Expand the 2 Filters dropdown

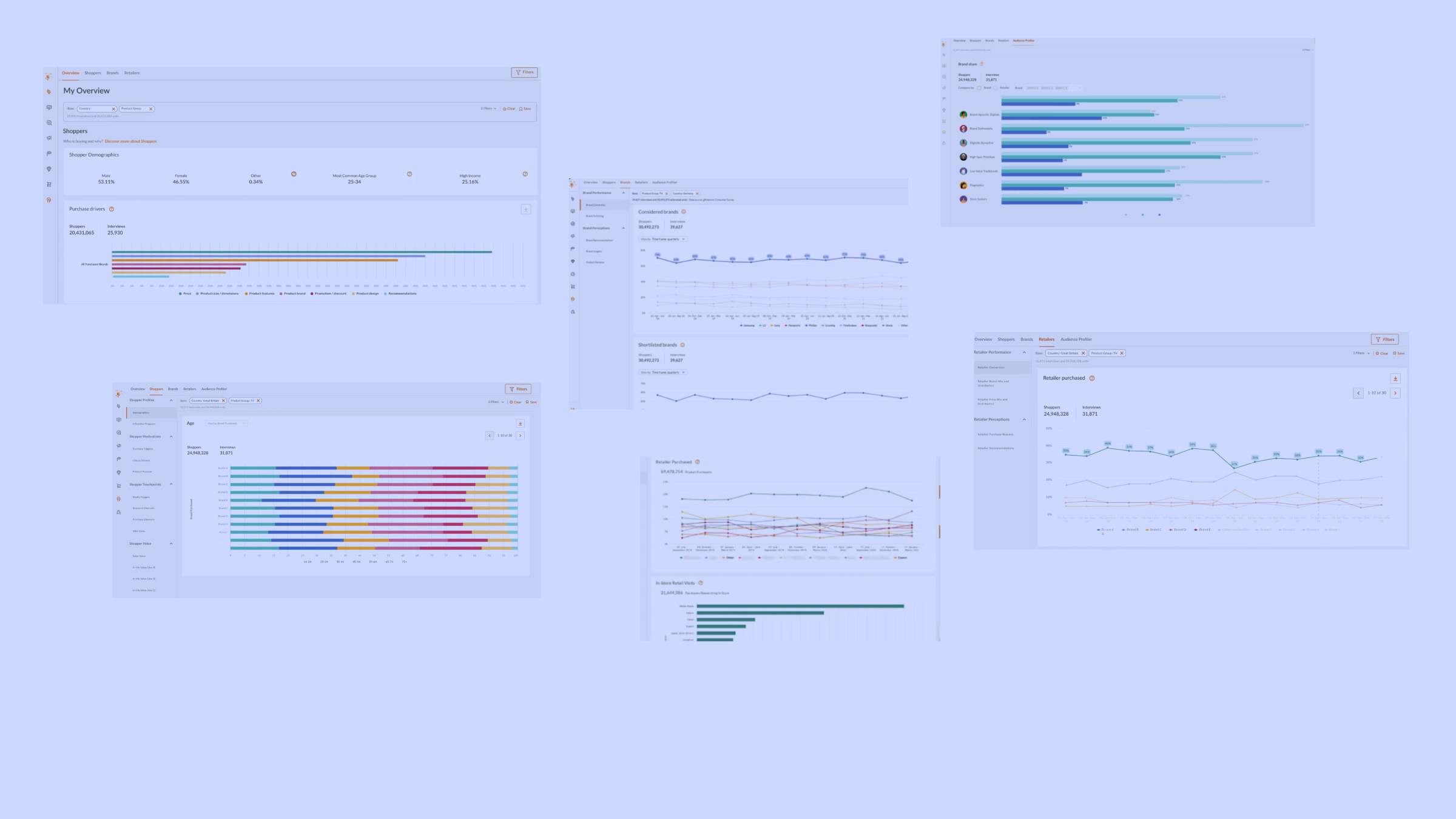(487, 108)
